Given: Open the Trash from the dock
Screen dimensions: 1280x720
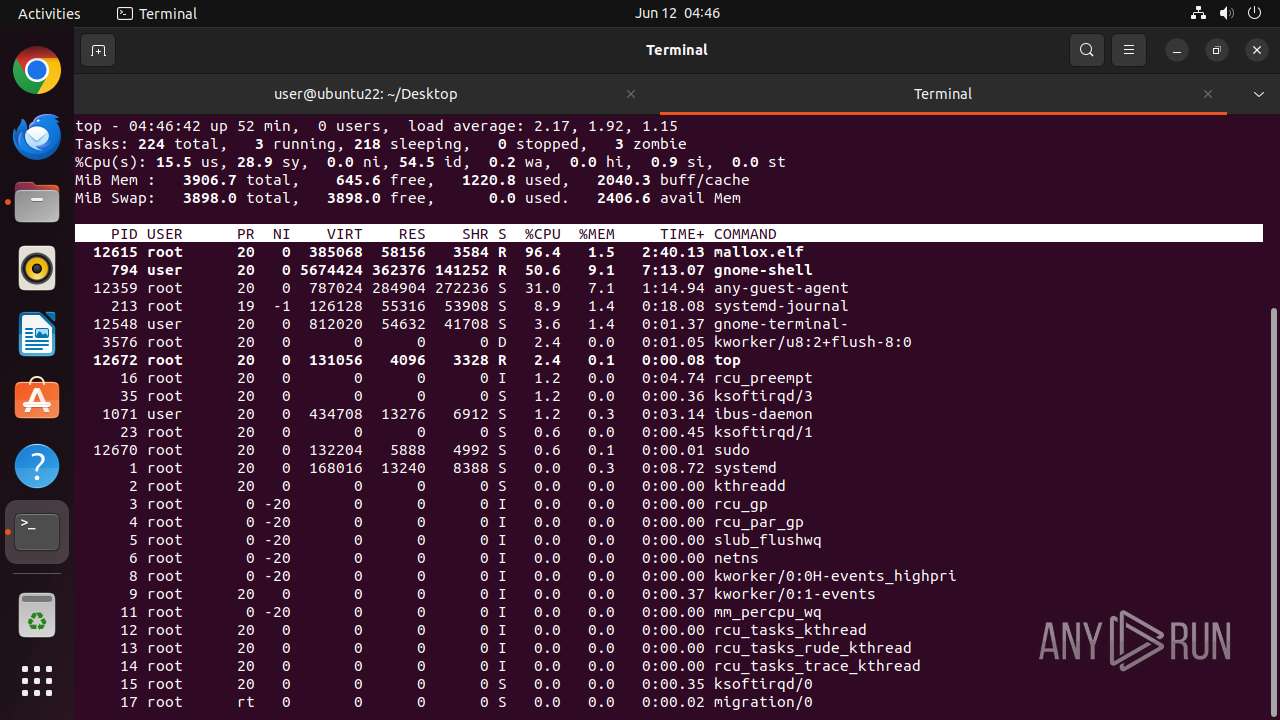Looking at the screenshot, I should click(37, 614).
